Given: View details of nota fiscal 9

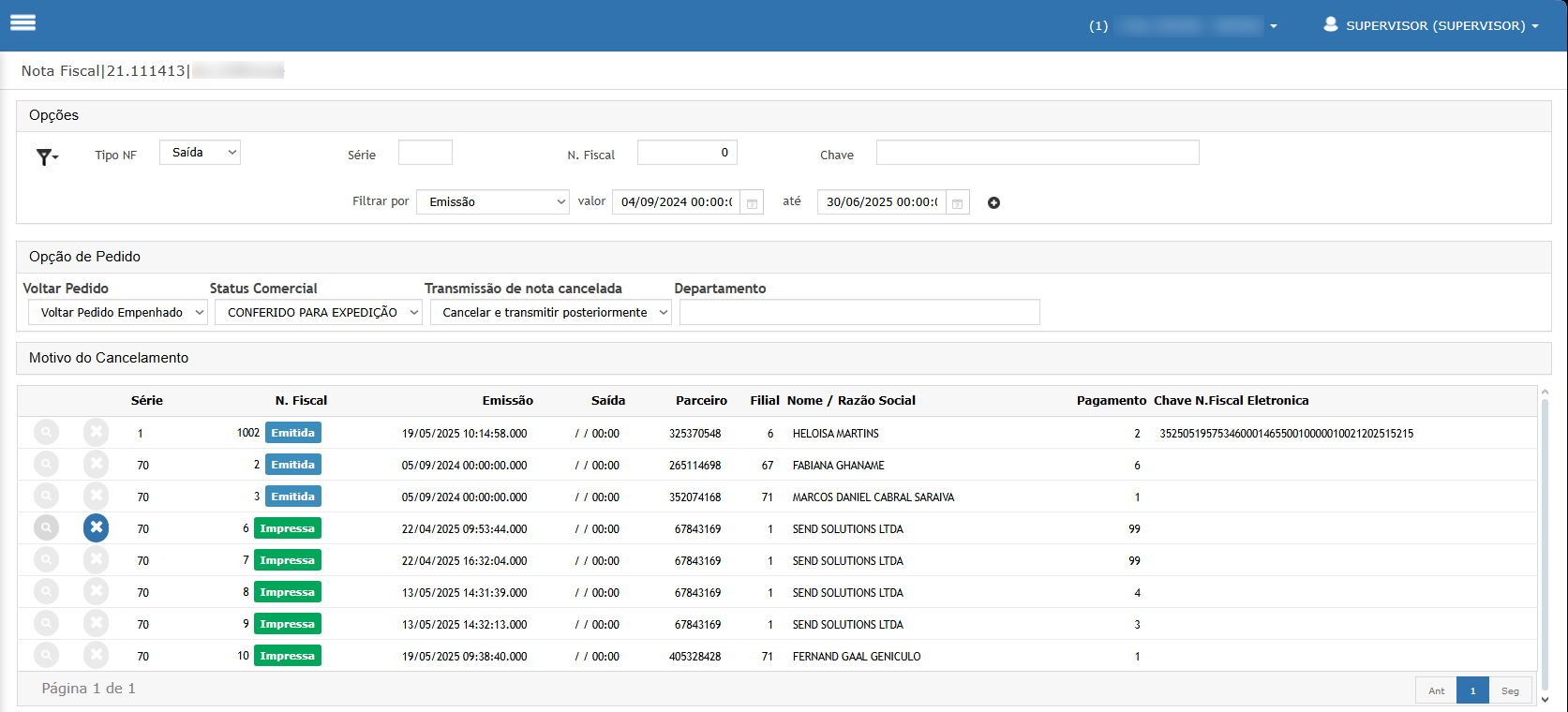Looking at the screenshot, I should tap(46, 623).
